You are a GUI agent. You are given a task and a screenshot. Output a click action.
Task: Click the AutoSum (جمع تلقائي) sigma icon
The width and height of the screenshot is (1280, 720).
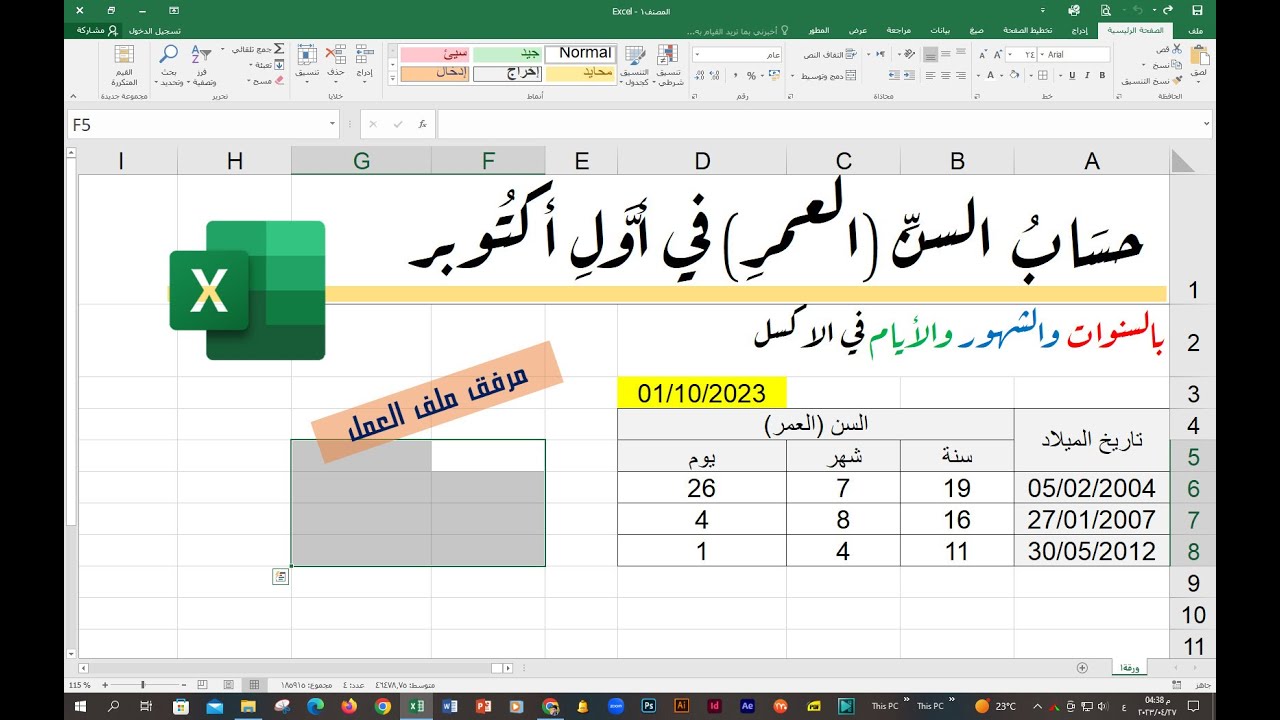[x=279, y=48]
